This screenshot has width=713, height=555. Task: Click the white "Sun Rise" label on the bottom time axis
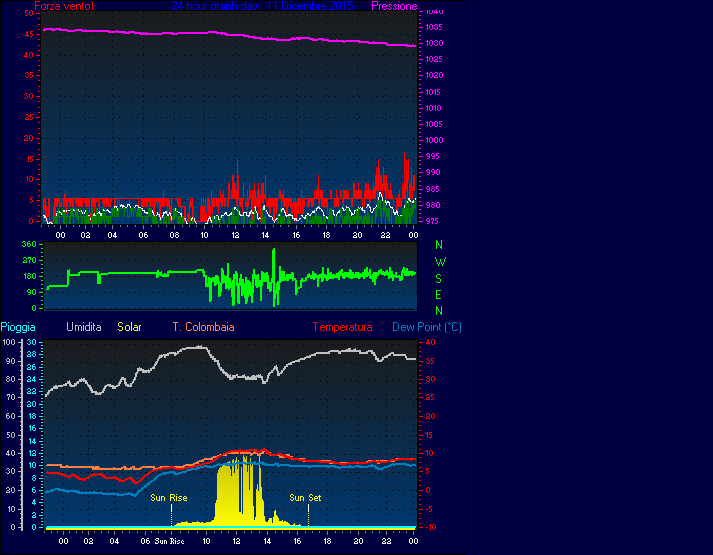pyautogui.click(x=169, y=541)
